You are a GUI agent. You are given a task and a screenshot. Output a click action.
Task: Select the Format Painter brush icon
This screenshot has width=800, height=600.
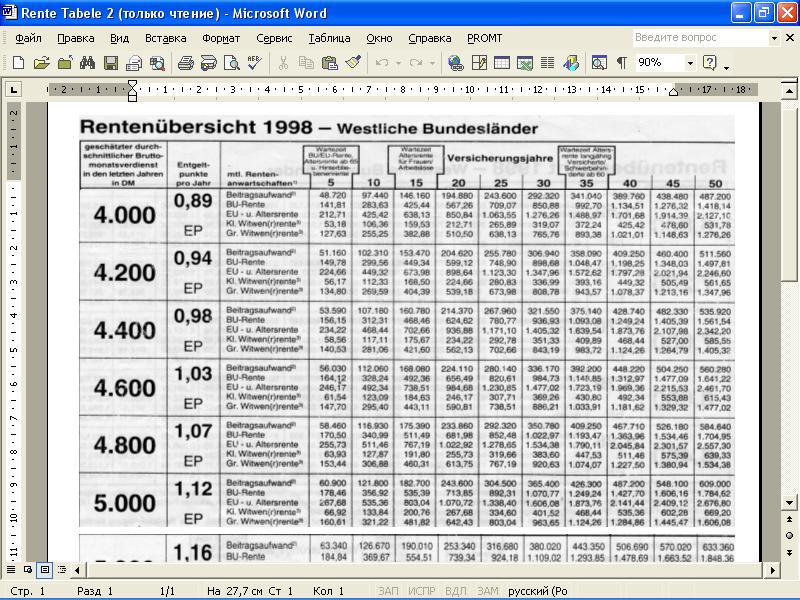click(x=352, y=63)
